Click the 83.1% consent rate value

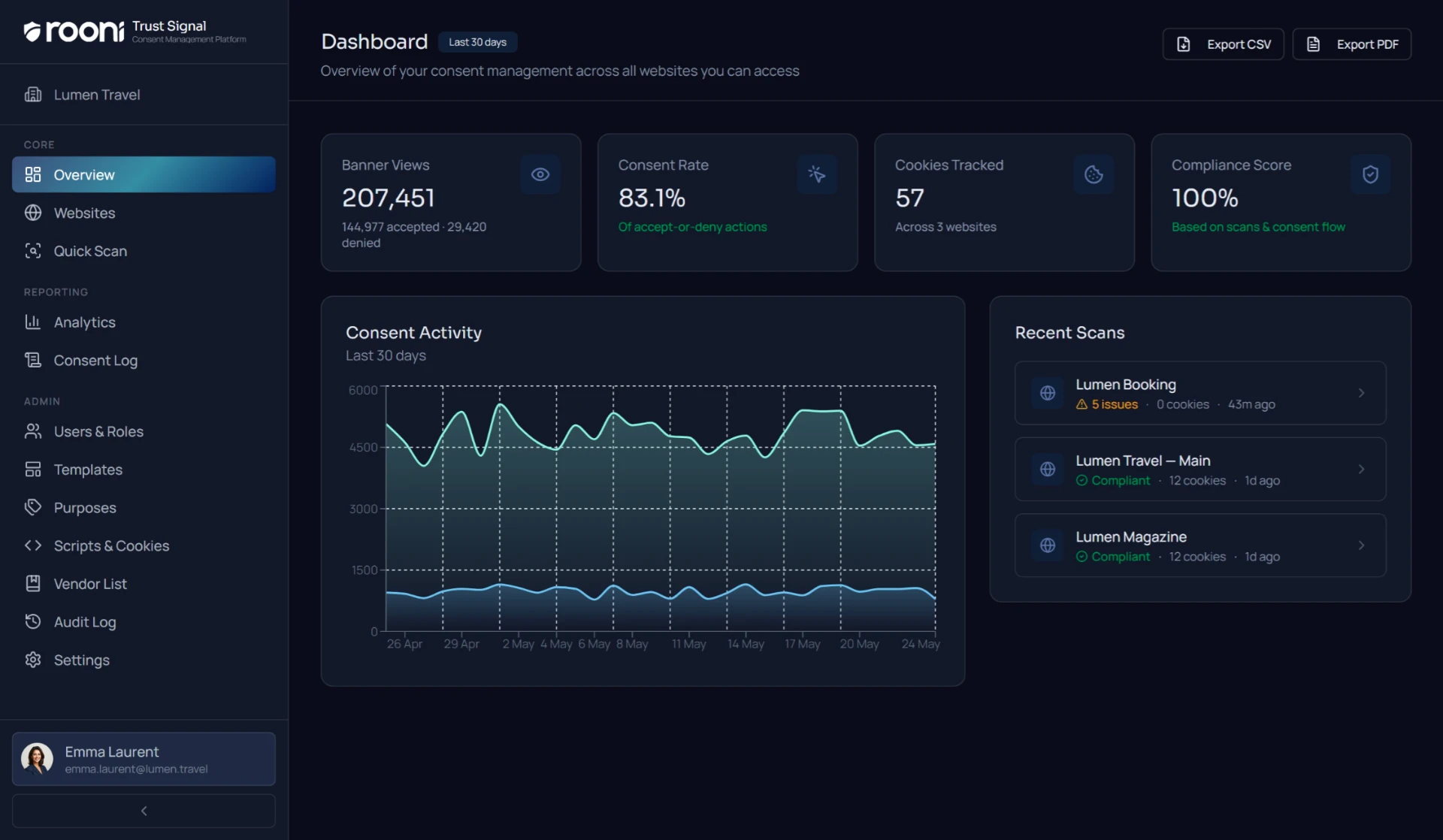coord(652,198)
